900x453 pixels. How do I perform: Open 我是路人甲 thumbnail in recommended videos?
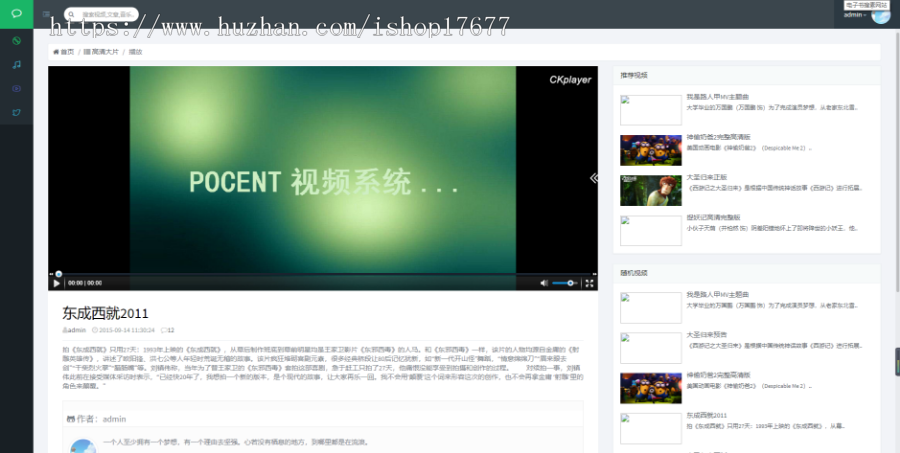pos(651,110)
